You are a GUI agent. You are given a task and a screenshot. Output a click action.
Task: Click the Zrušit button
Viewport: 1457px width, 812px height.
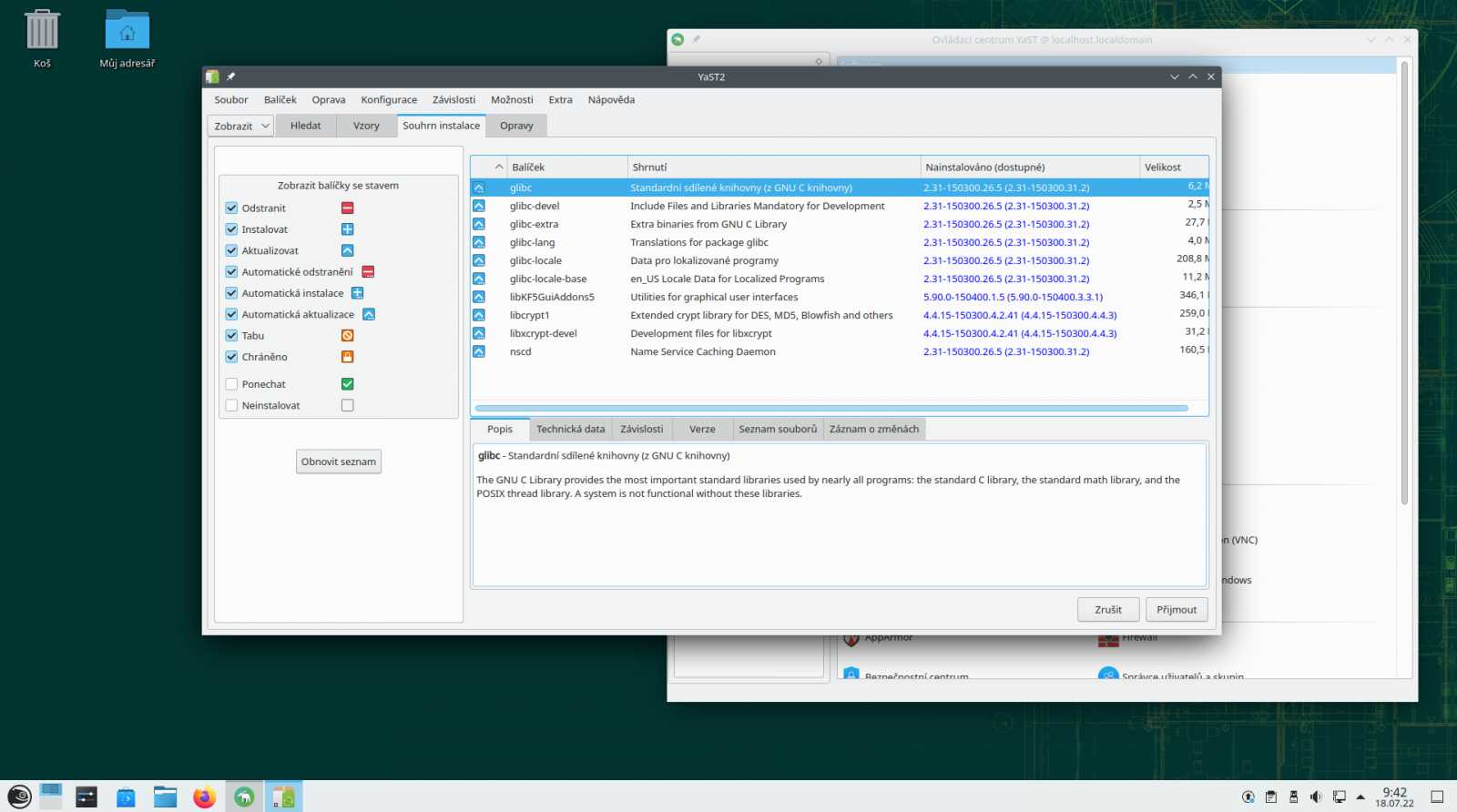click(1108, 610)
